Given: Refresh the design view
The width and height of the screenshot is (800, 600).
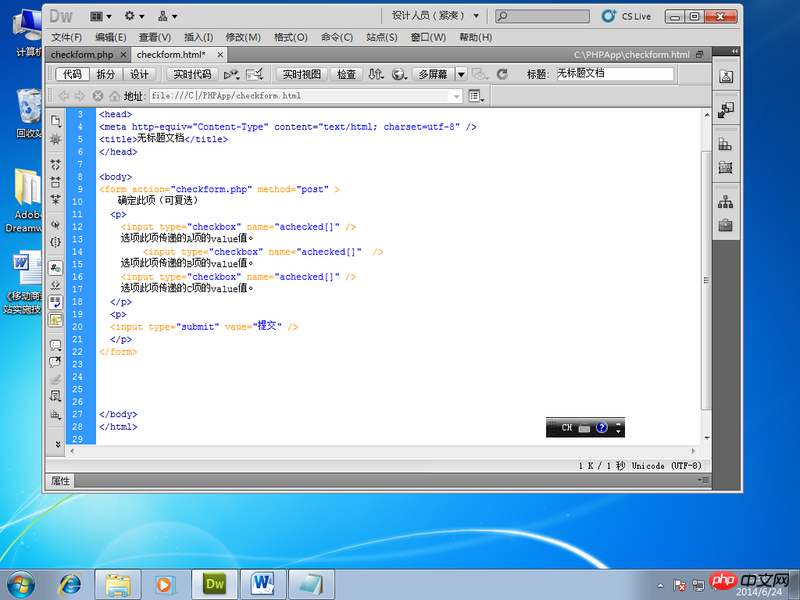Looking at the screenshot, I should (x=502, y=74).
